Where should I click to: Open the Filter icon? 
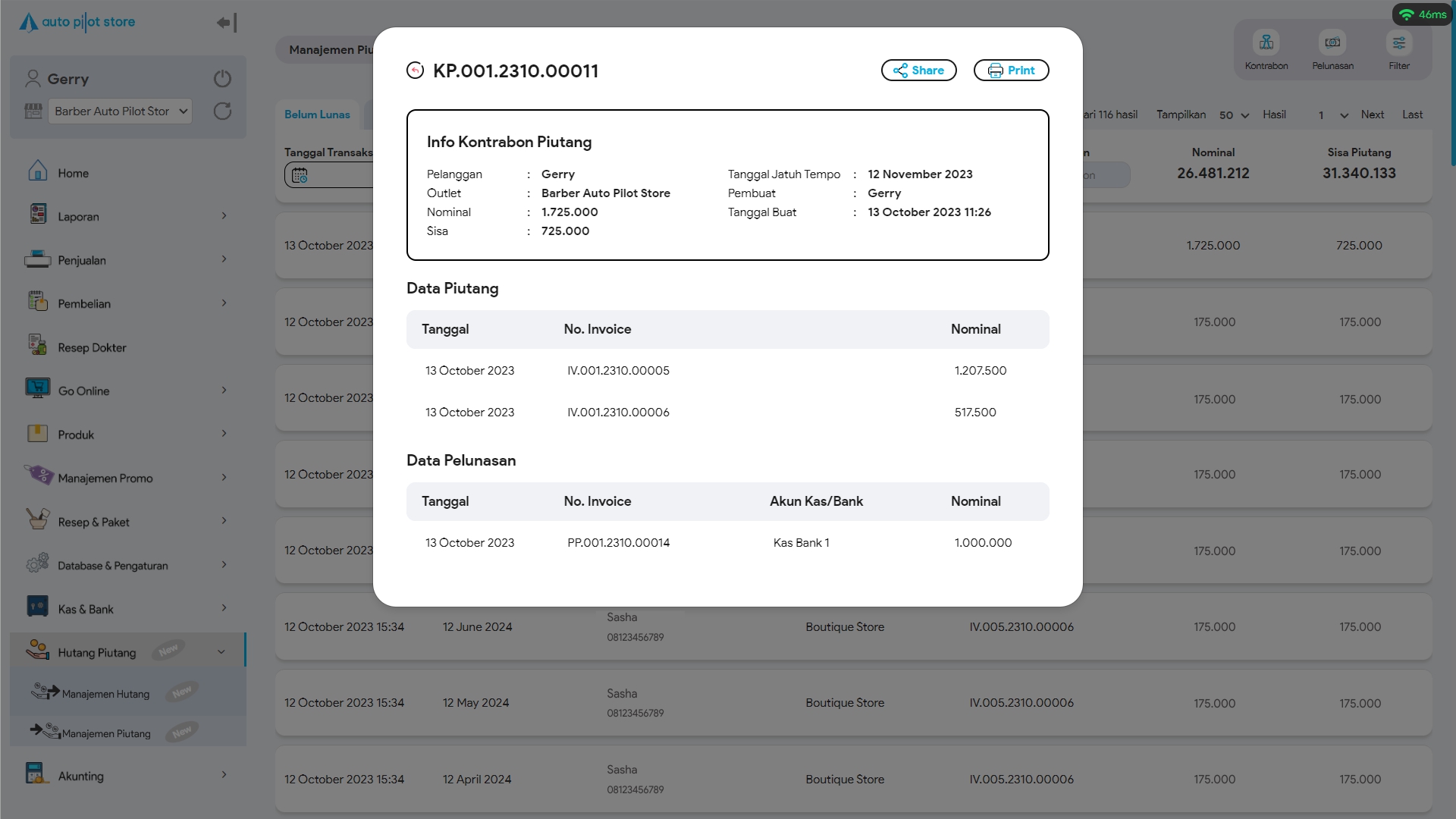1398,43
